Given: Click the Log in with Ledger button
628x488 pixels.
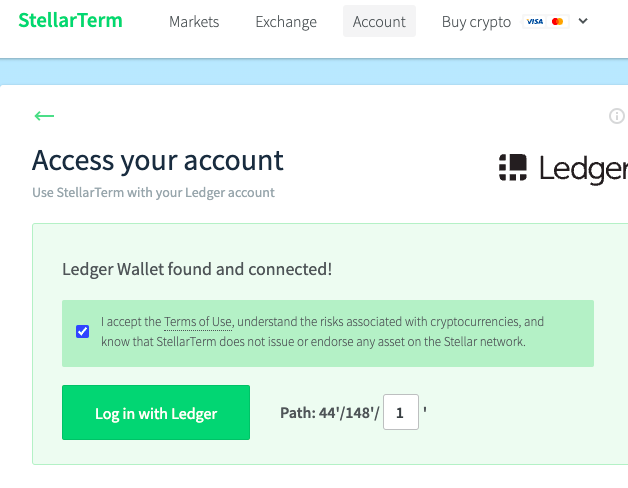Looking at the screenshot, I should (156, 412).
